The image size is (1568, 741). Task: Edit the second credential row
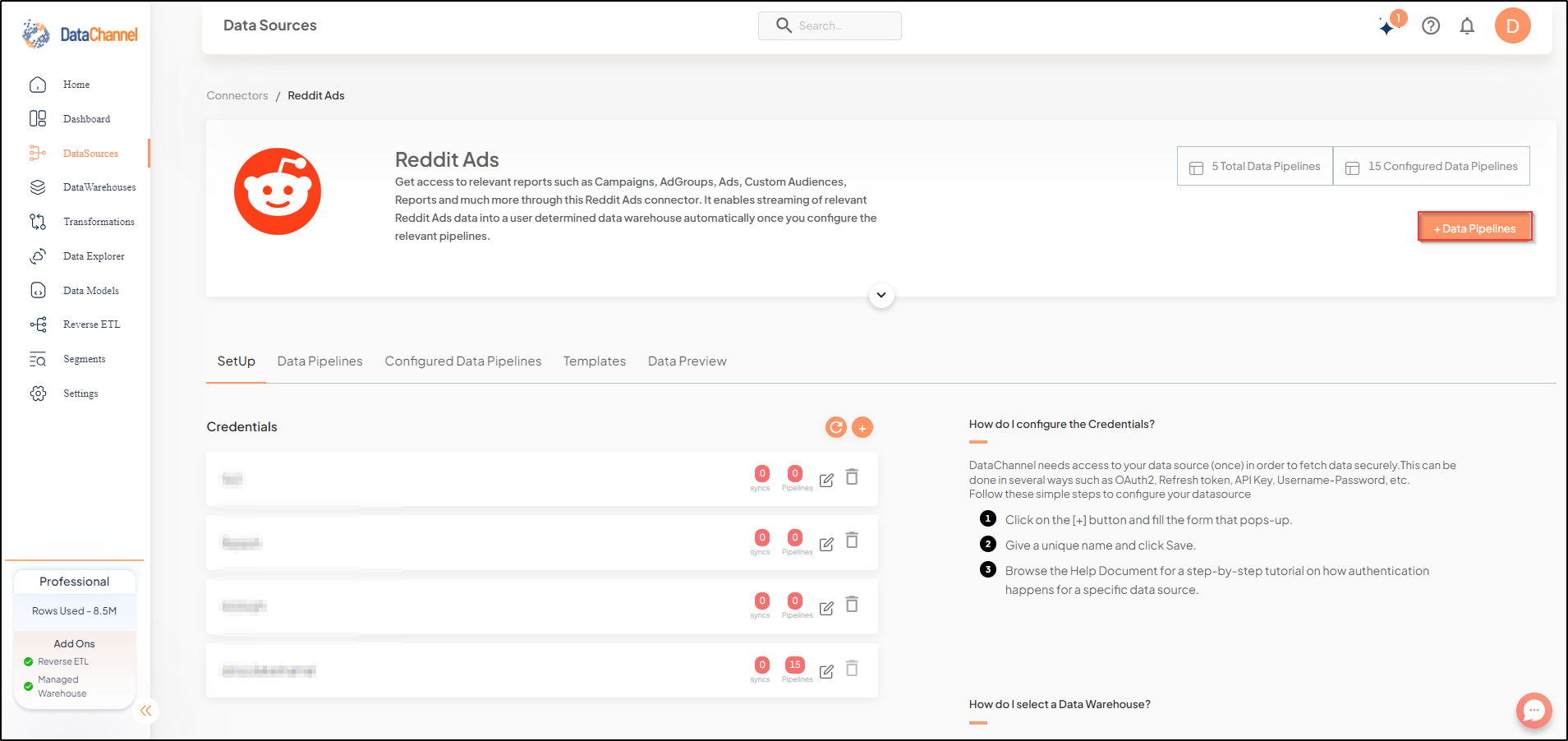click(826, 544)
